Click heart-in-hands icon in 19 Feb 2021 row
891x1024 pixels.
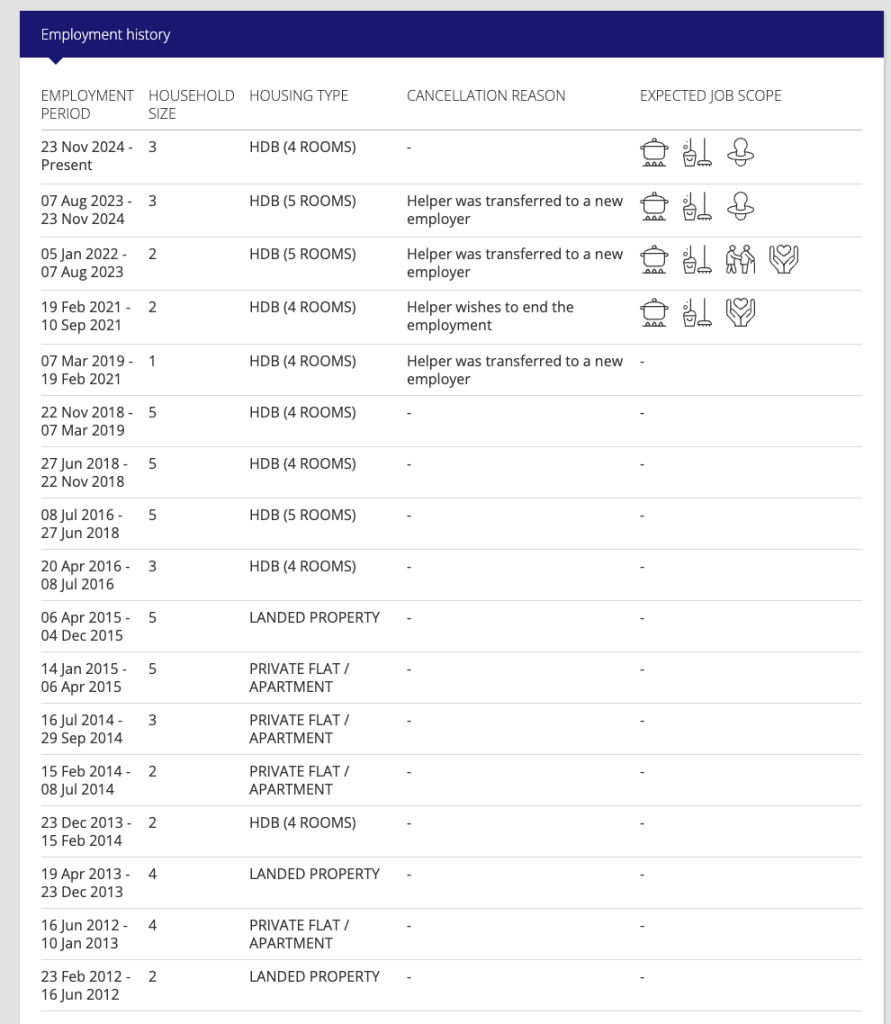740,313
